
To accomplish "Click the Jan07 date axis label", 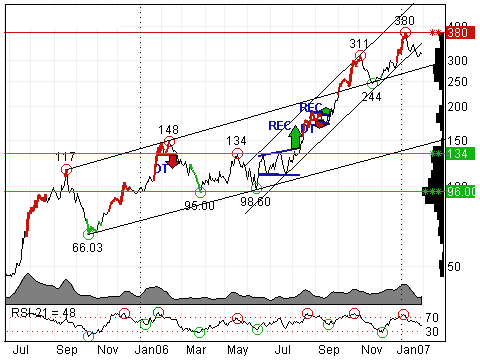I will click(x=413, y=350).
